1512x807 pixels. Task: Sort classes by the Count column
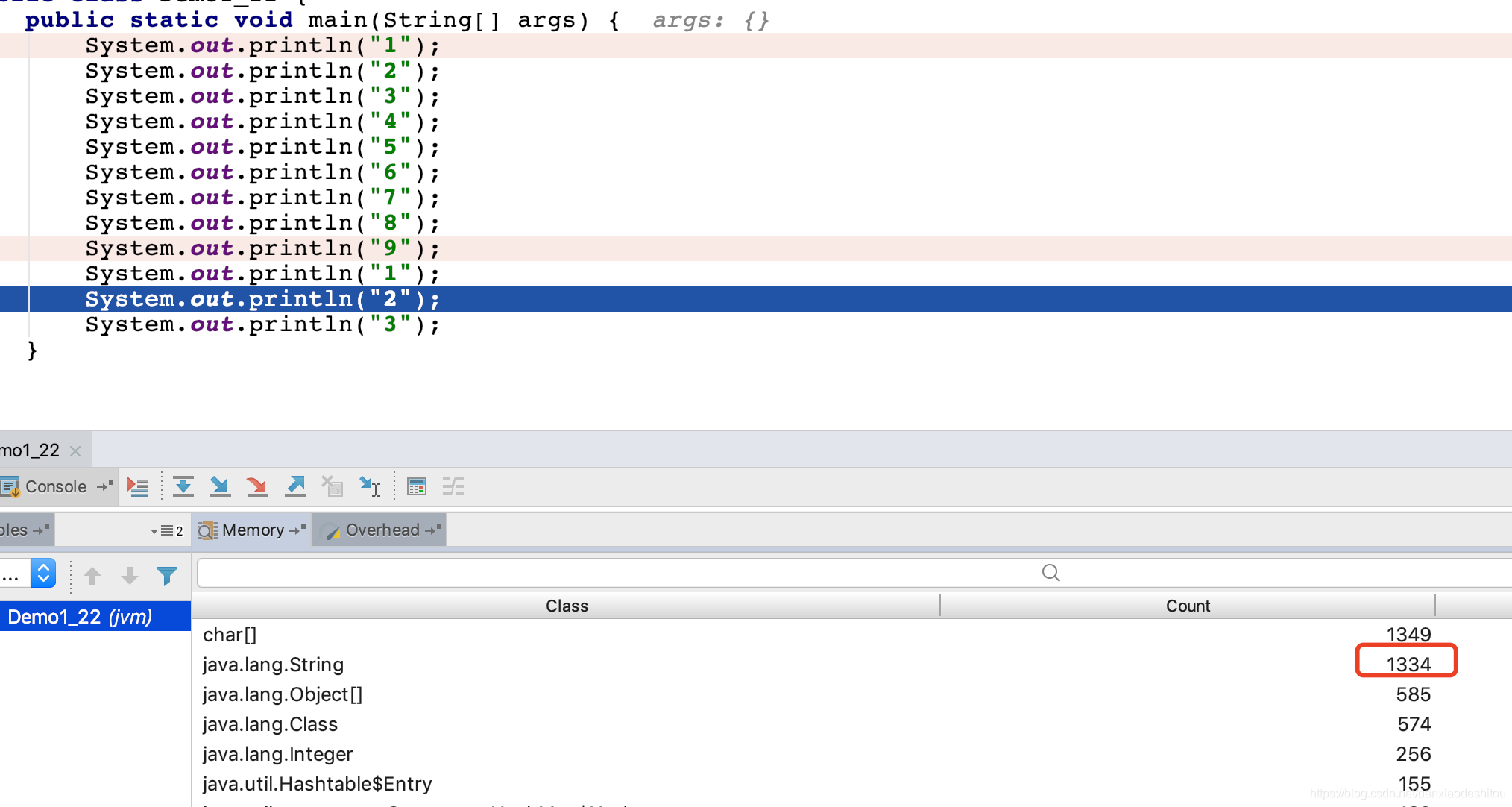pos(1187,606)
